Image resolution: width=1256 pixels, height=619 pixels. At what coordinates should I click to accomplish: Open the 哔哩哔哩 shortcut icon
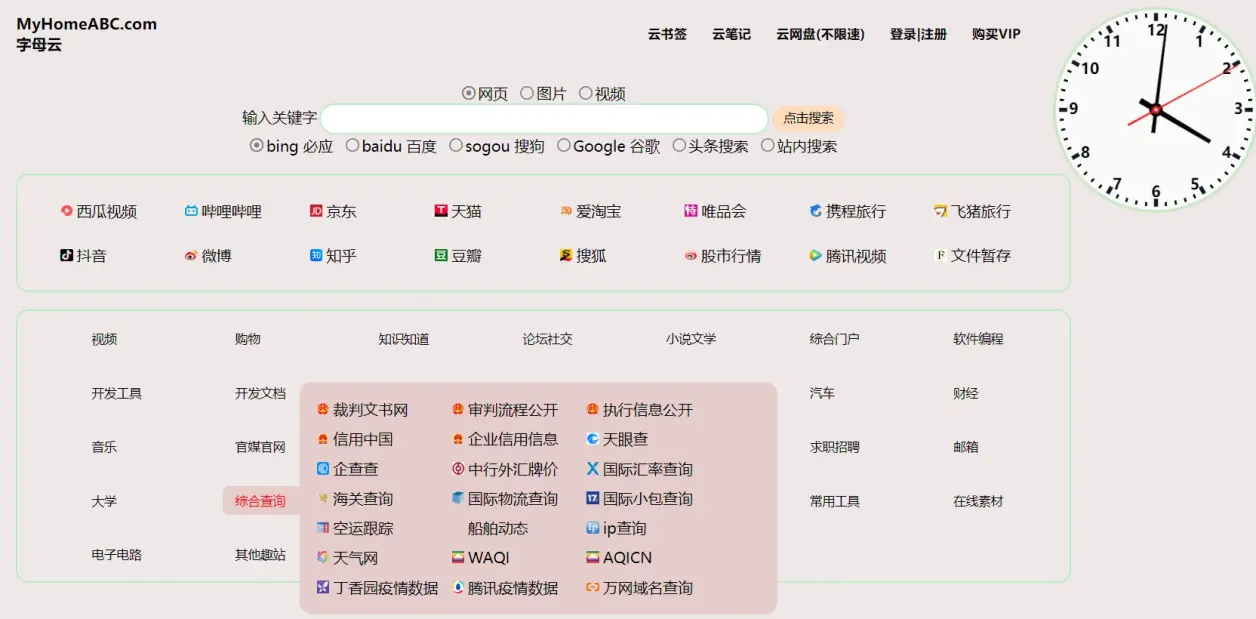[x=191, y=211]
